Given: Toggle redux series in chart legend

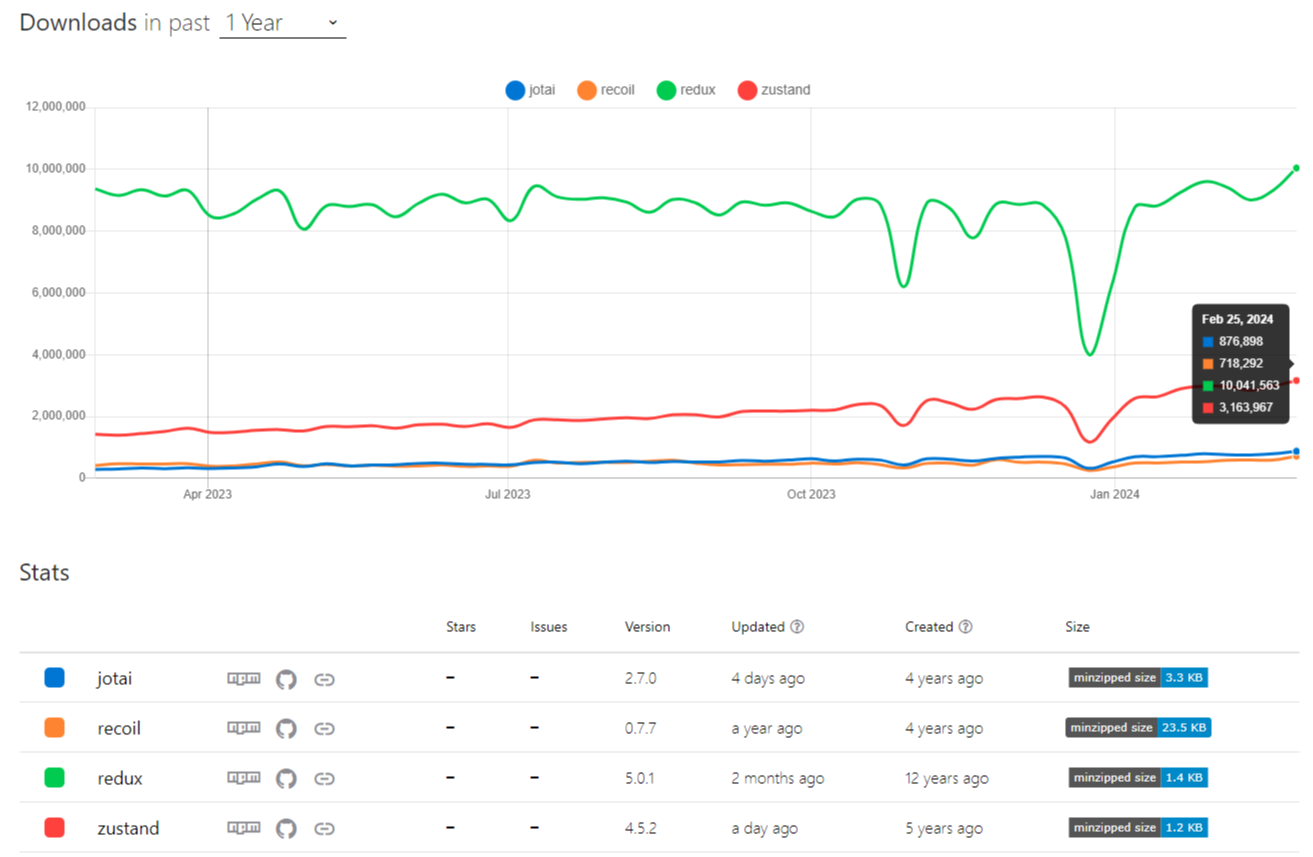Looking at the screenshot, I should [686, 90].
